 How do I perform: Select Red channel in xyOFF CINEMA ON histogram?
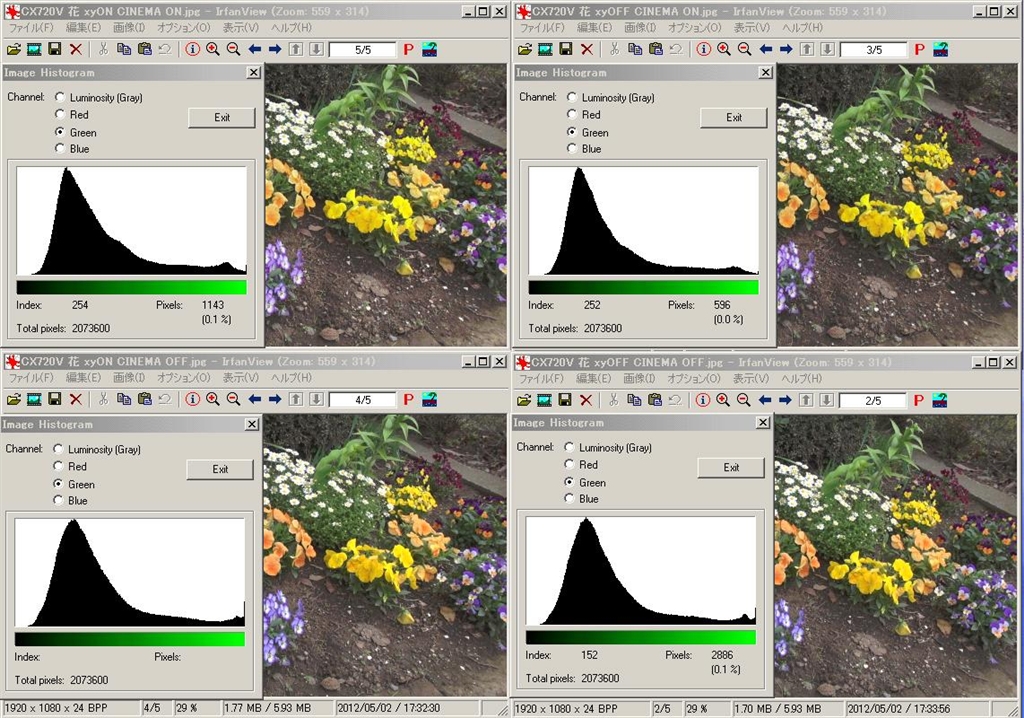[572, 114]
